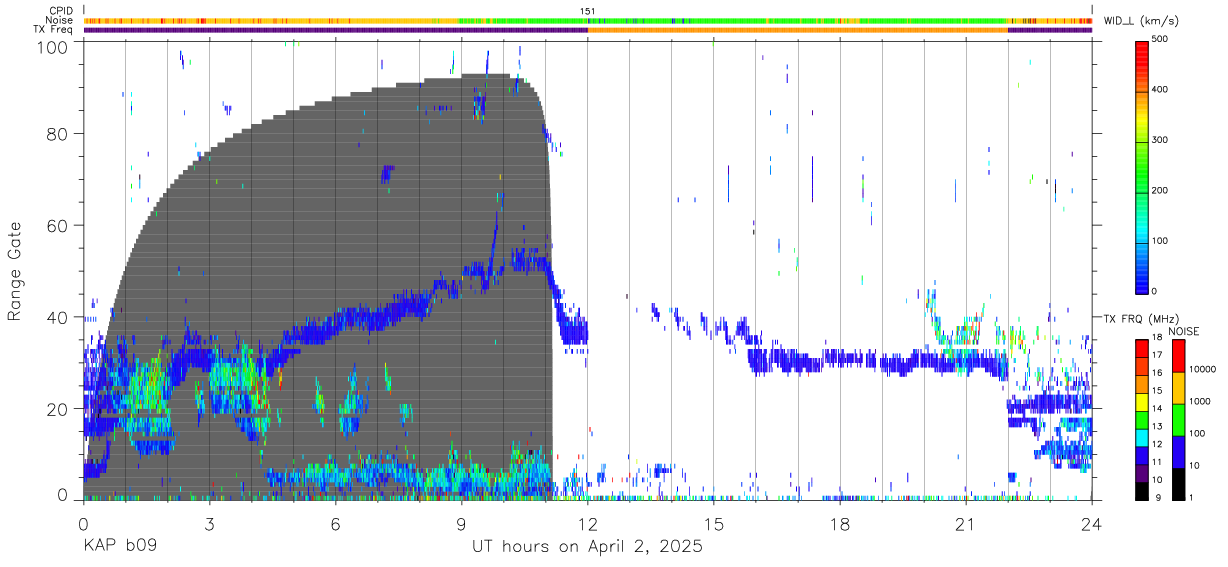Click x-axis tick label "3"
This screenshot has width=1228, height=567.
pyautogui.click(x=209, y=524)
